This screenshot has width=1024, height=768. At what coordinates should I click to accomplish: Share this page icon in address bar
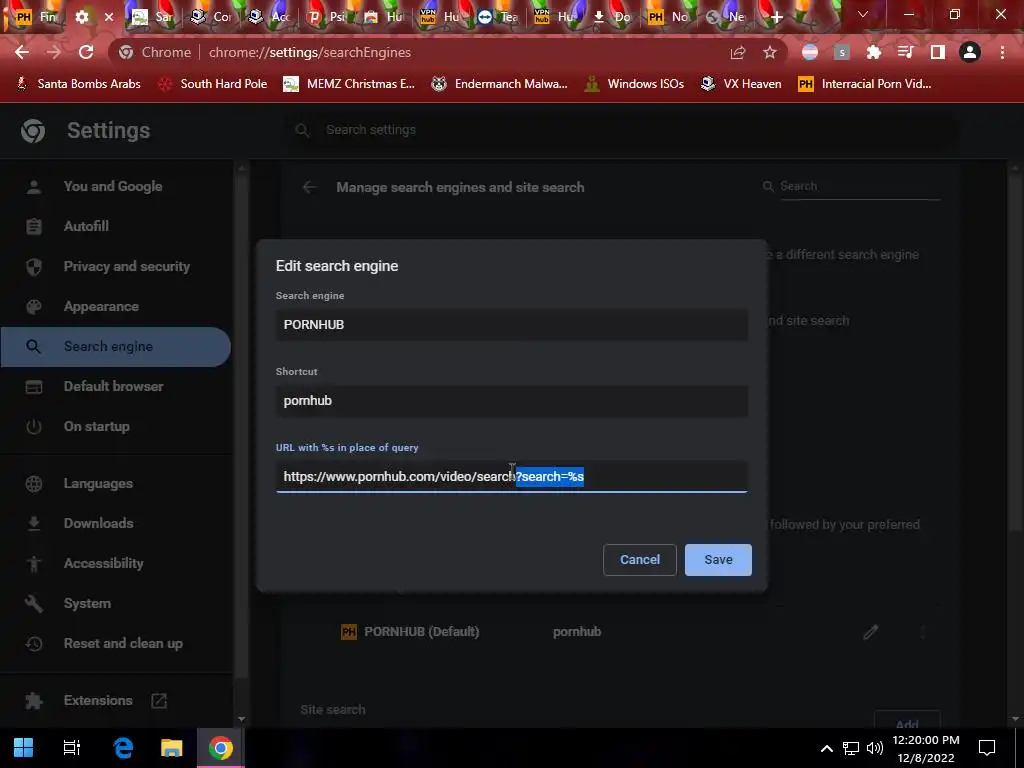[x=738, y=52]
